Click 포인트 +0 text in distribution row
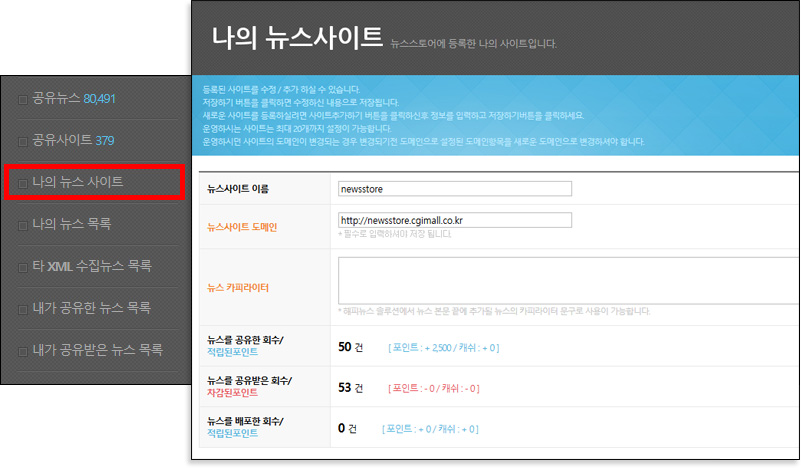Image resolution: width=801 pixels, height=468 pixels. coord(430,429)
